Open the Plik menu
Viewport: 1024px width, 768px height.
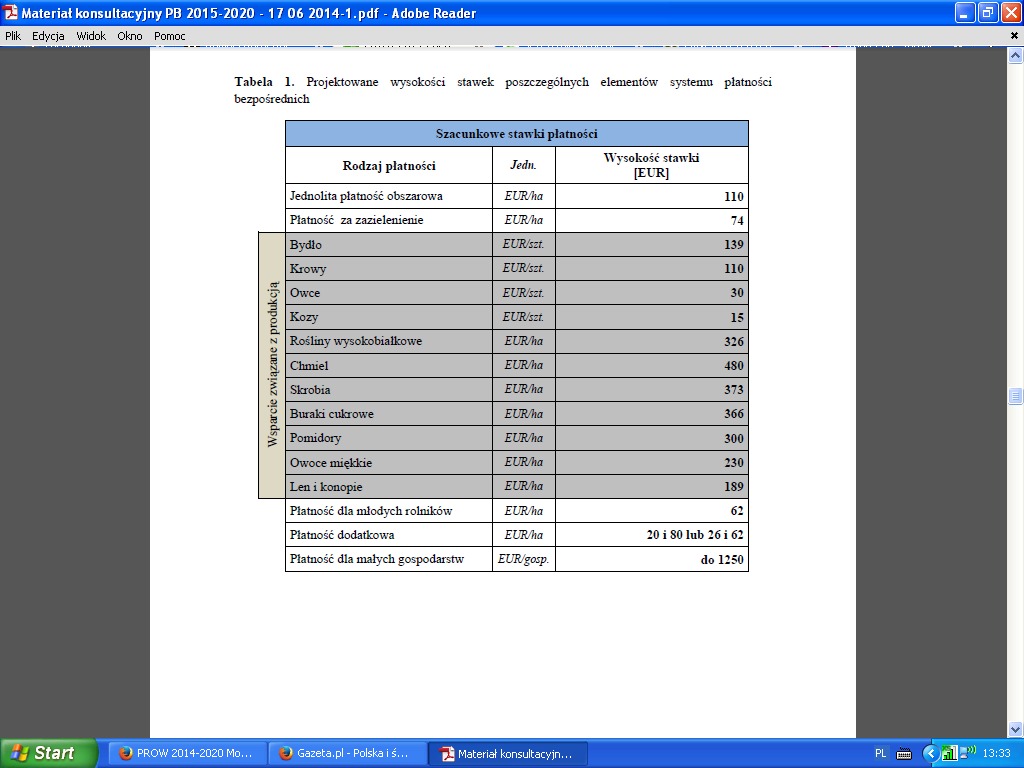13,36
